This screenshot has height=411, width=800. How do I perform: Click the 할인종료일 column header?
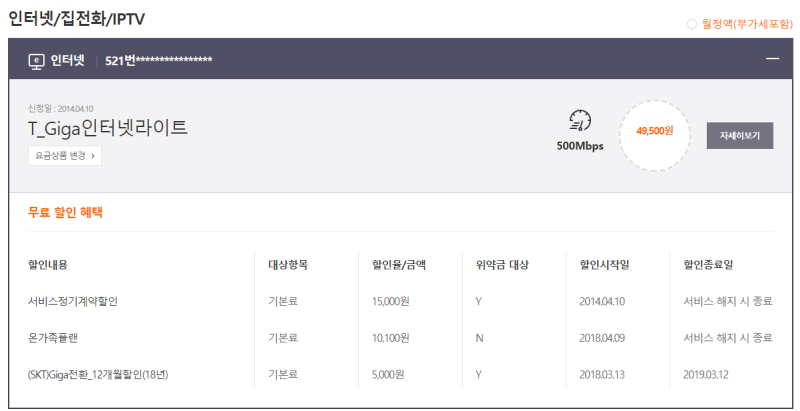pyautogui.click(x=708, y=265)
